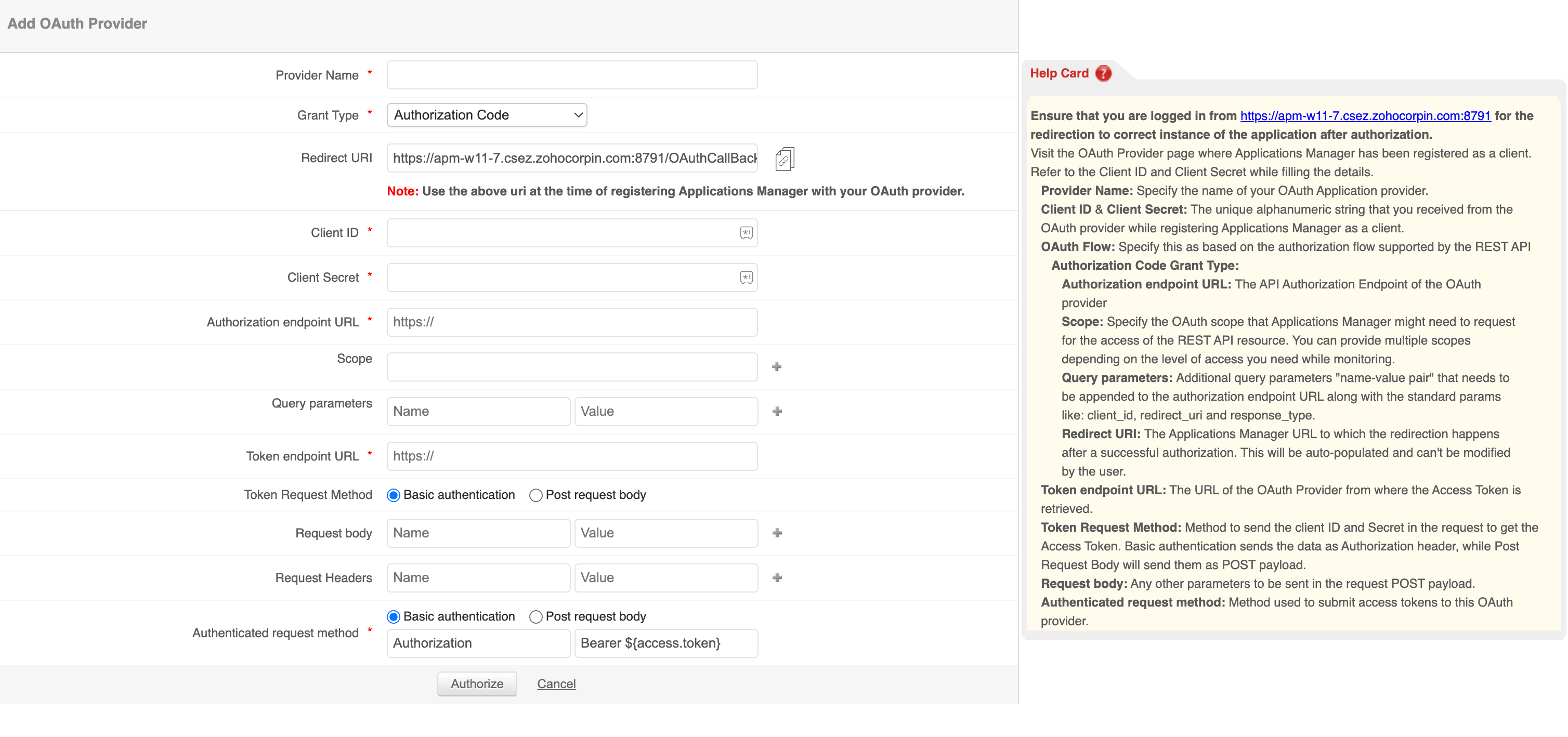The height and width of the screenshot is (737, 1568).
Task: Click the Request Headers Name field
Action: click(478, 577)
